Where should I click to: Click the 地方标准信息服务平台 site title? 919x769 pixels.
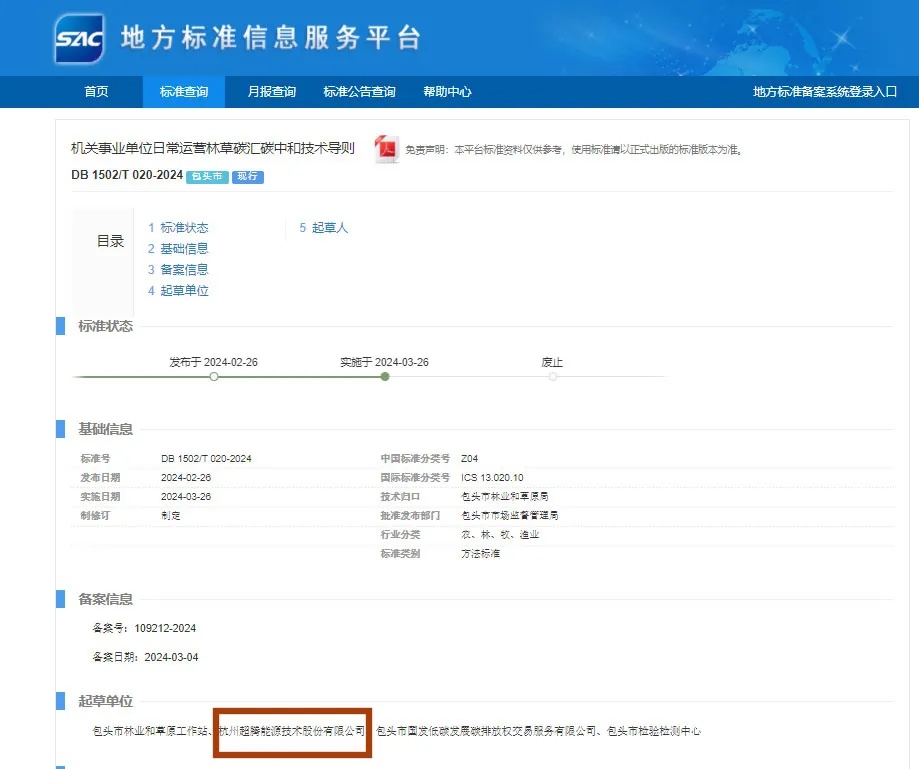pos(271,38)
